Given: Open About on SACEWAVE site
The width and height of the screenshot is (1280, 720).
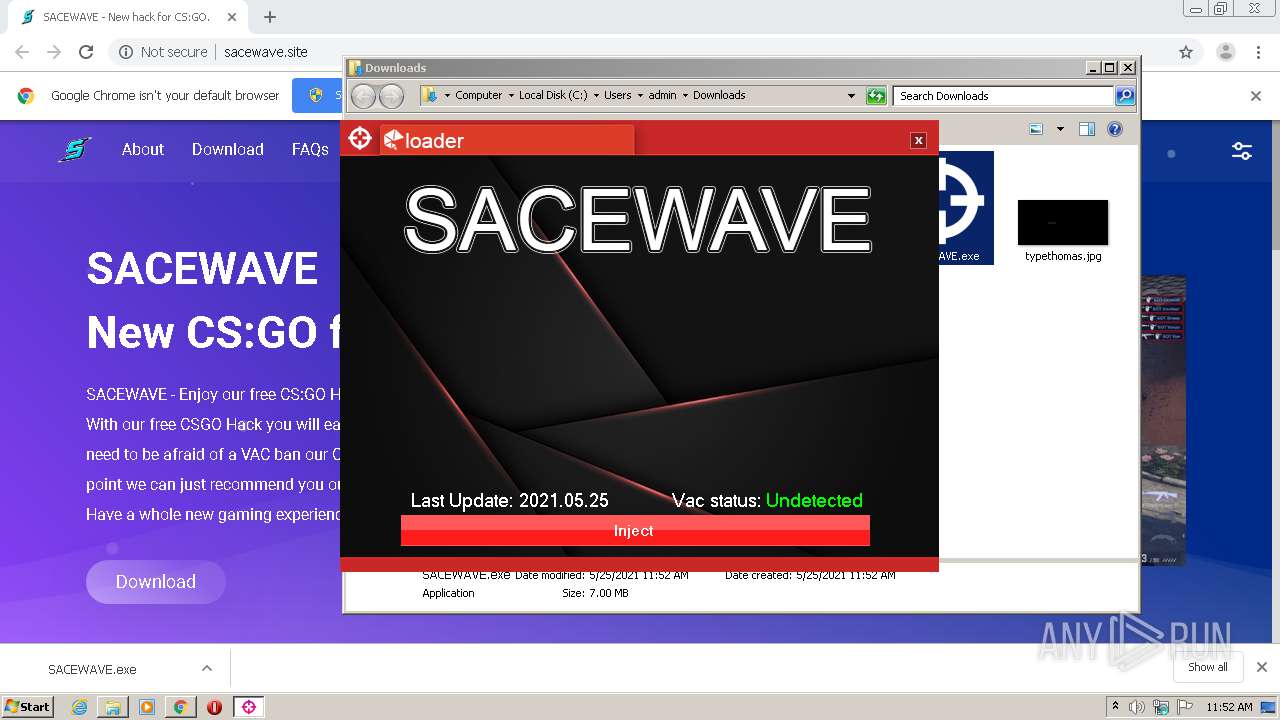Looking at the screenshot, I should pyautogui.click(x=143, y=149).
